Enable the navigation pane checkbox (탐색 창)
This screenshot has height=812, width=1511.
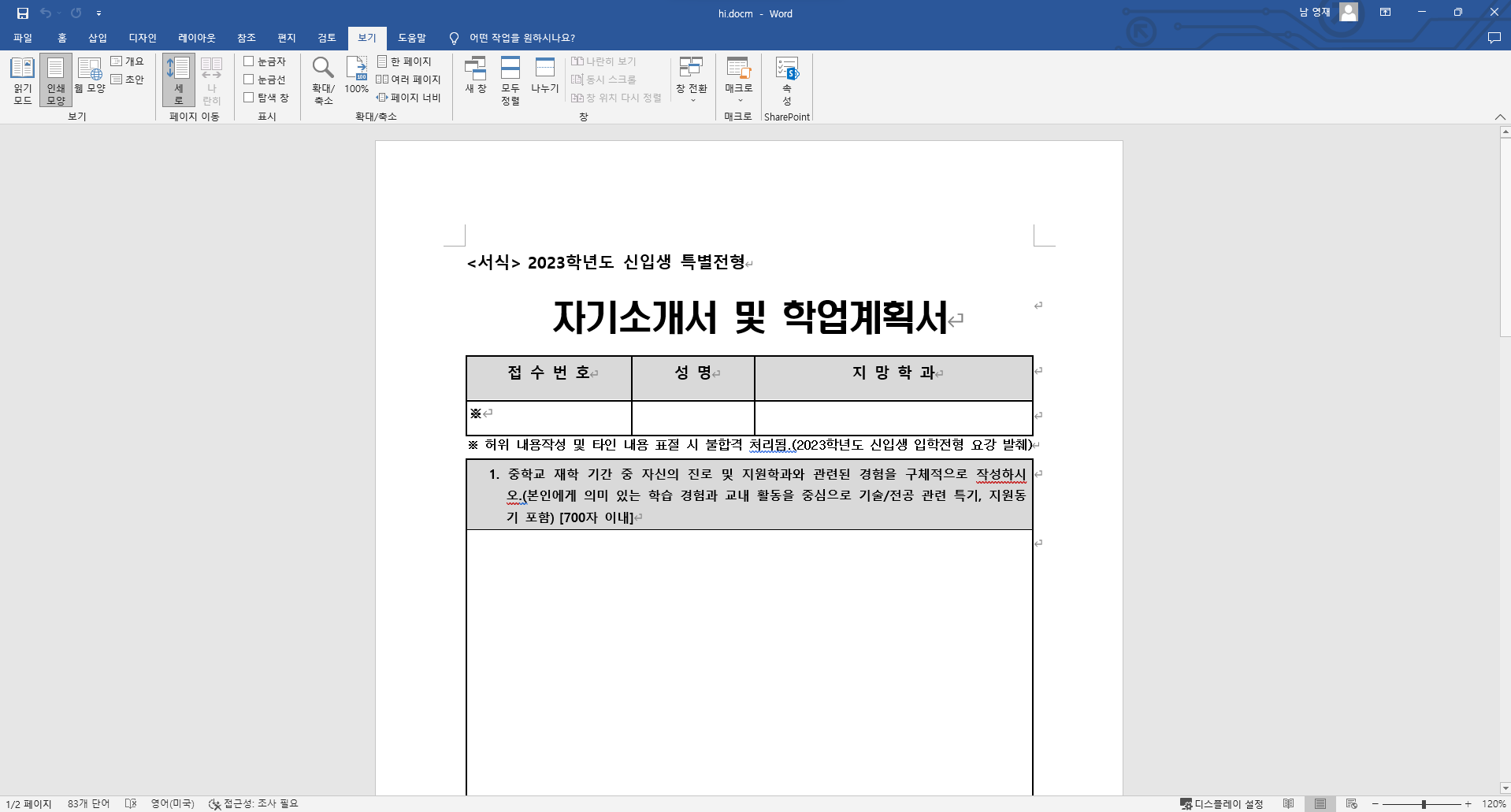point(266,97)
